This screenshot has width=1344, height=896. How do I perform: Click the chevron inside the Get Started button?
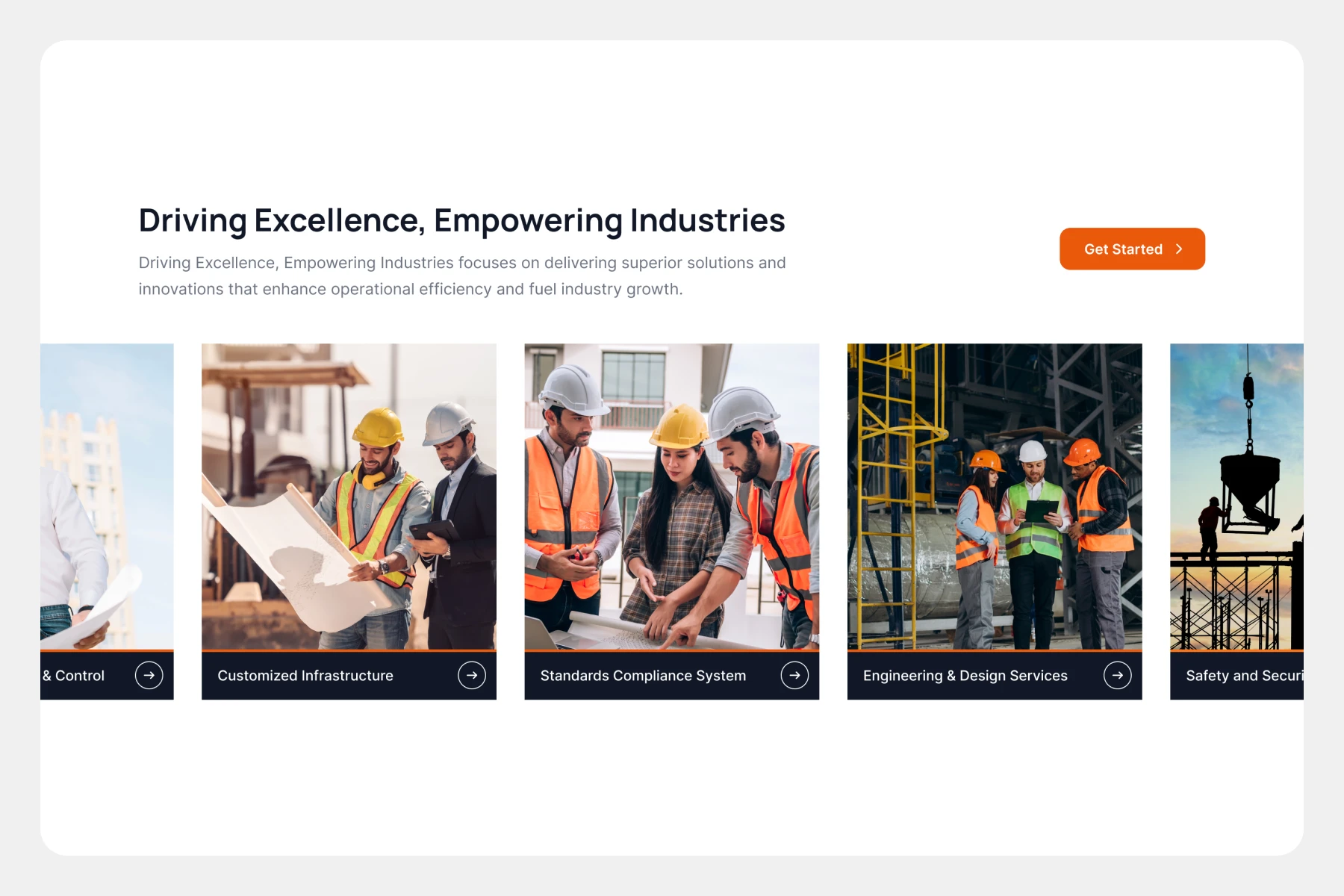pyautogui.click(x=1179, y=249)
